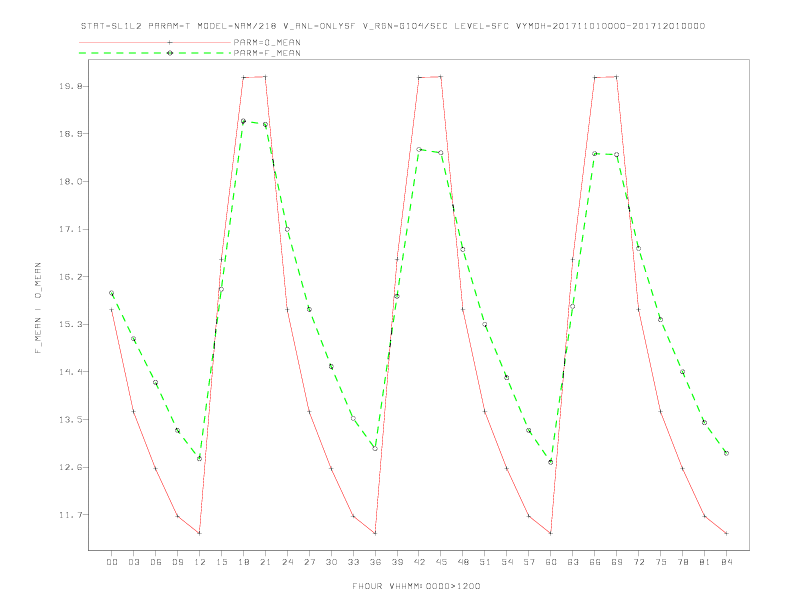Click the 13.5 y-axis tick label
This screenshot has width=792, height=612.
coord(70,420)
